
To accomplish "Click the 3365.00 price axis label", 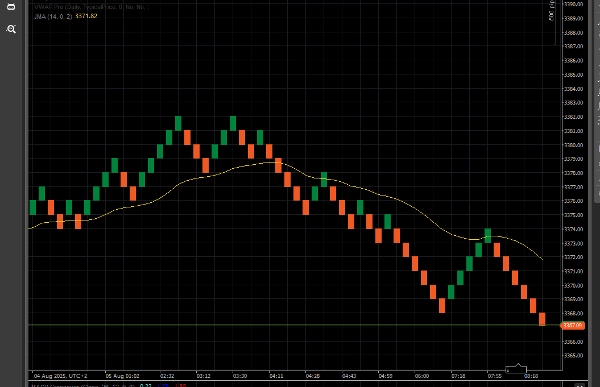I will click(574, 355).
